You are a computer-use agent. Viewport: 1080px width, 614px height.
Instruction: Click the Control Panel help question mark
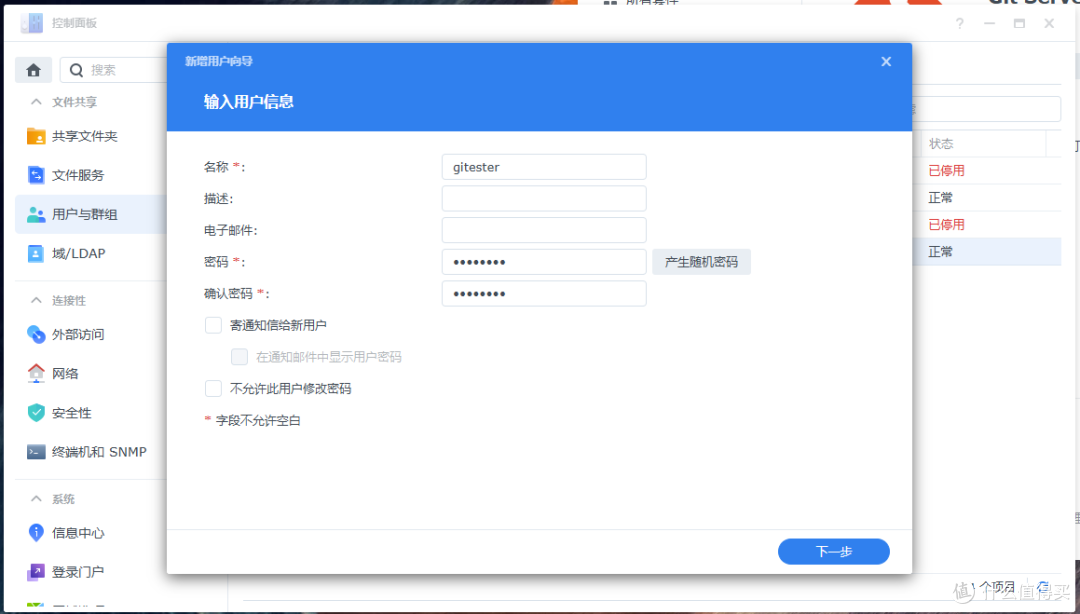[959, 23]
